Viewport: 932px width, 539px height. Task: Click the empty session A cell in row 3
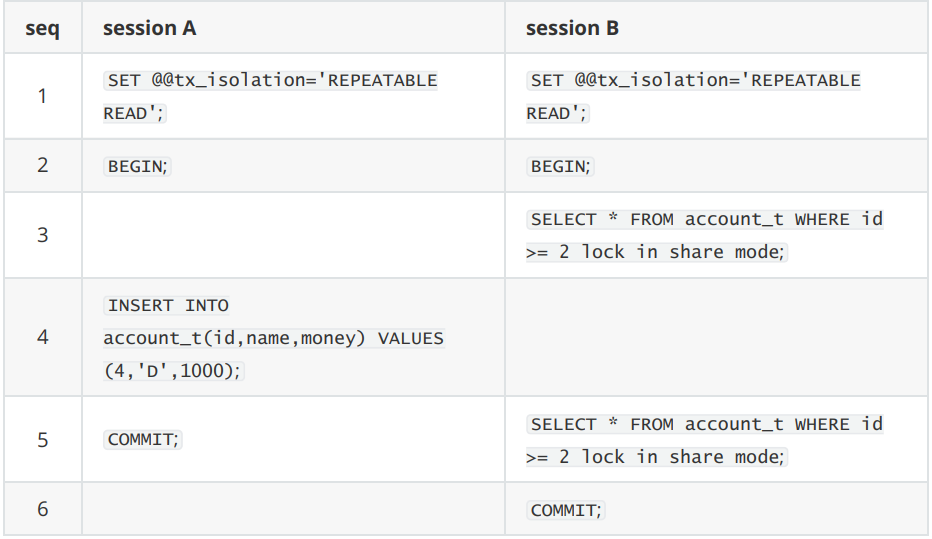tap(294, 235)
